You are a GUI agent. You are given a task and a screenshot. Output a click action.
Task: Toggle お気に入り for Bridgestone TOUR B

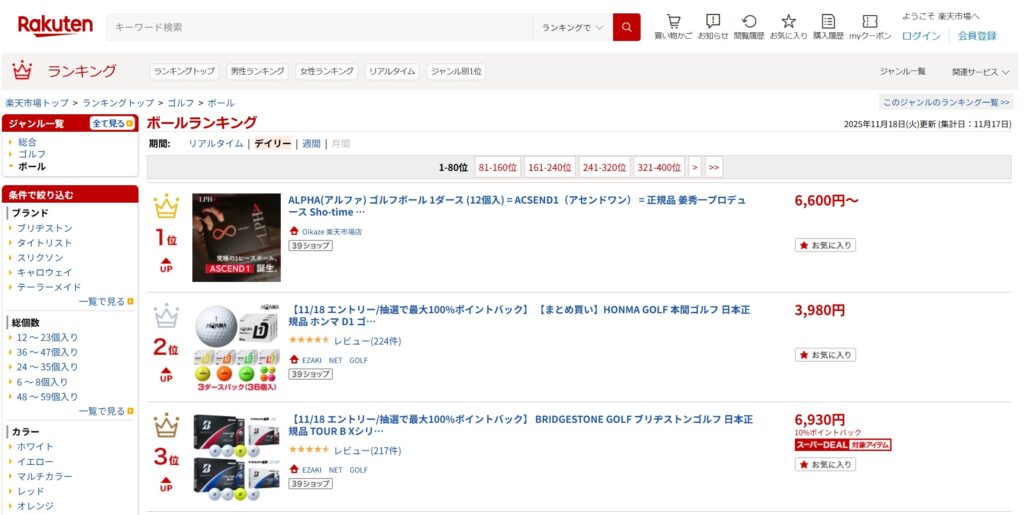coord(825,465)
